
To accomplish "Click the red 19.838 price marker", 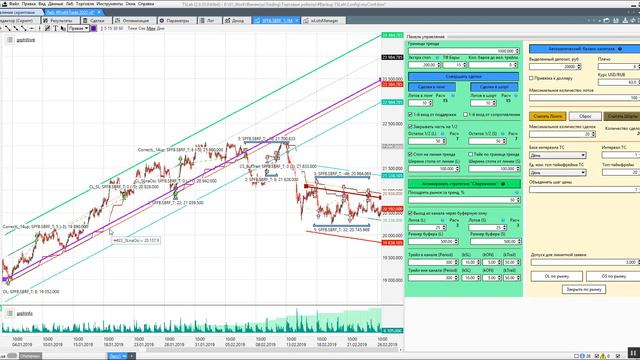I will (x=392, y=243).
